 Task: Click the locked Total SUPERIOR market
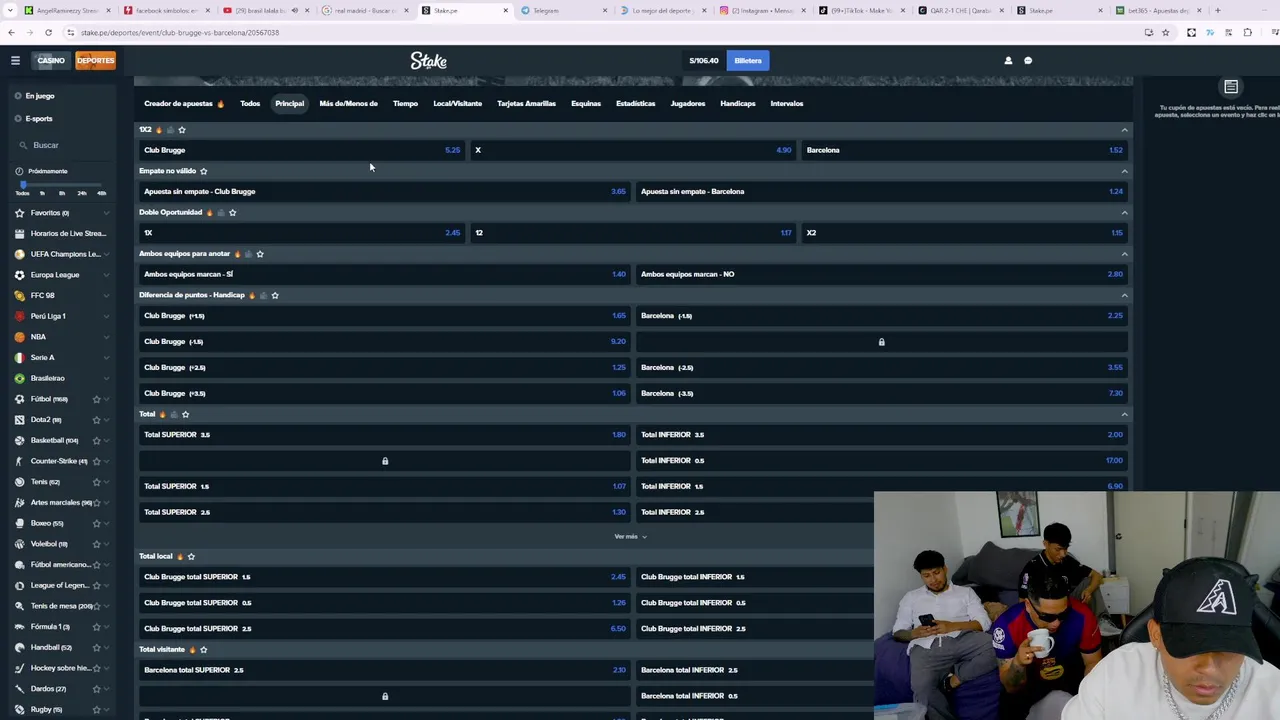(x=385, y=461)
